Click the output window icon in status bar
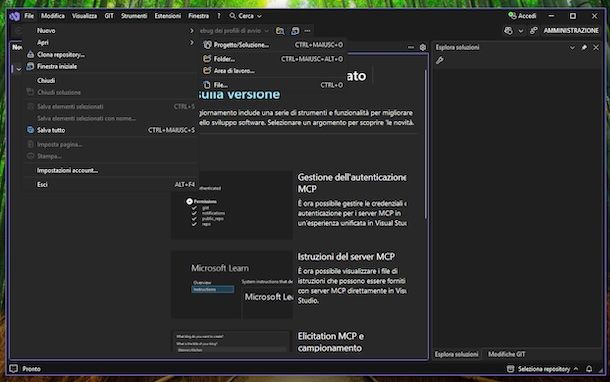Screen dimensions: 610x382 (x=14, y=368)
